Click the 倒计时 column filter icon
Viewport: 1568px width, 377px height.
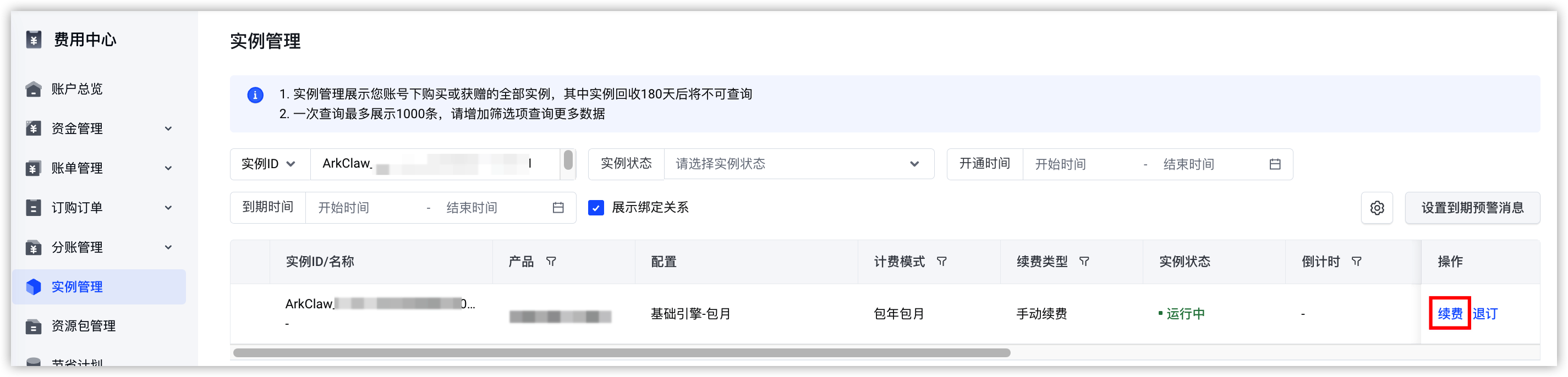click(x=1356, y=262)
